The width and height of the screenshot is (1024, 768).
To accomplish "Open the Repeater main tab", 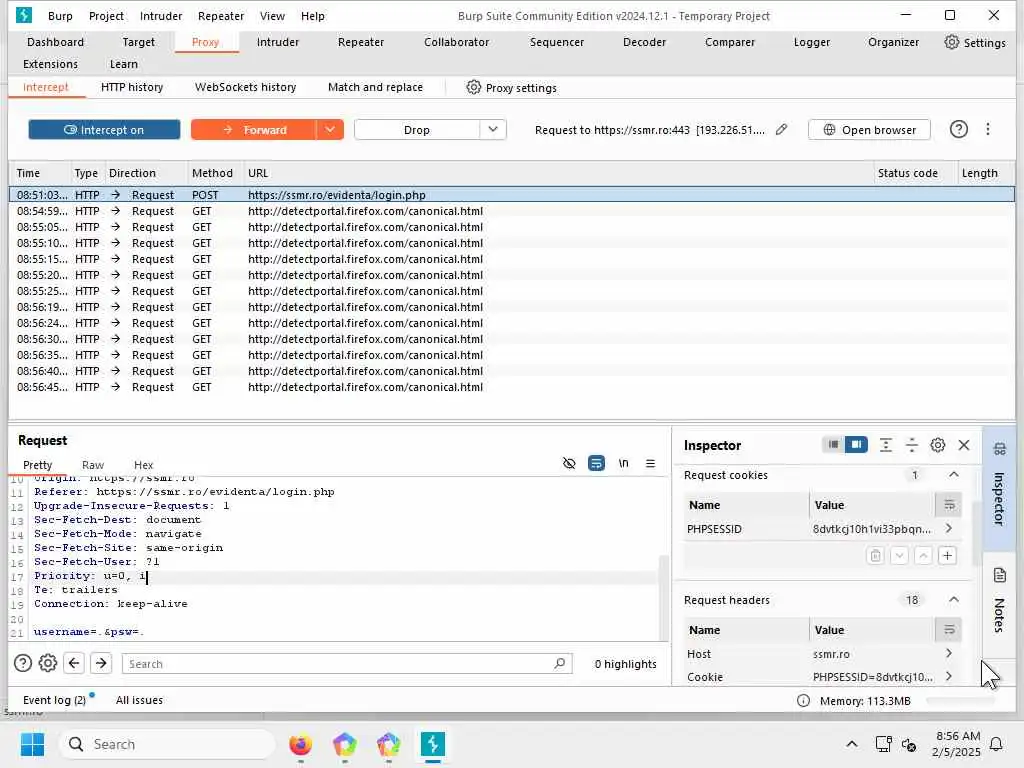I will (x=360, y=42).
